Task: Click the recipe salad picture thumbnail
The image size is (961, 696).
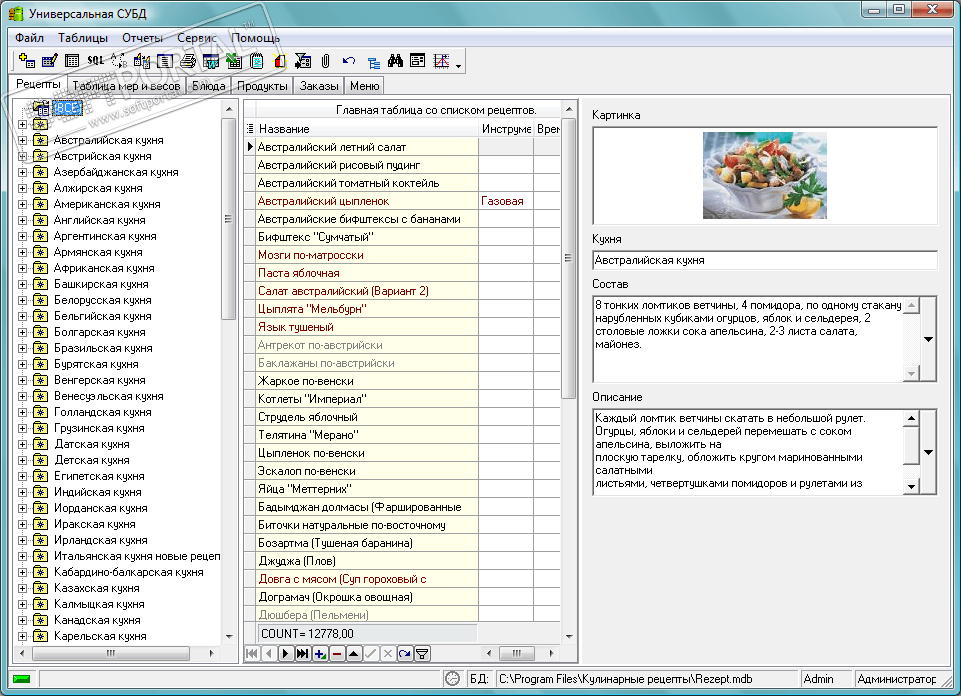Action: [x=764, y=176]
